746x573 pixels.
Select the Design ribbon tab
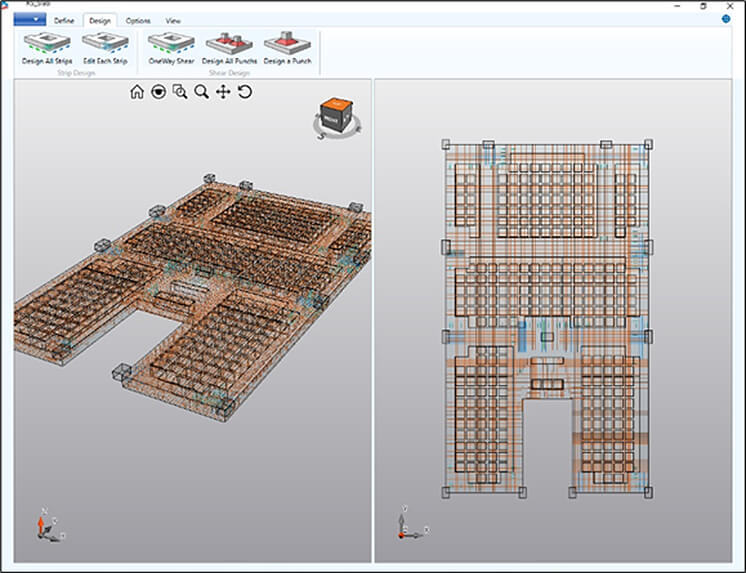pyautogui.click(x=100, y=20)
